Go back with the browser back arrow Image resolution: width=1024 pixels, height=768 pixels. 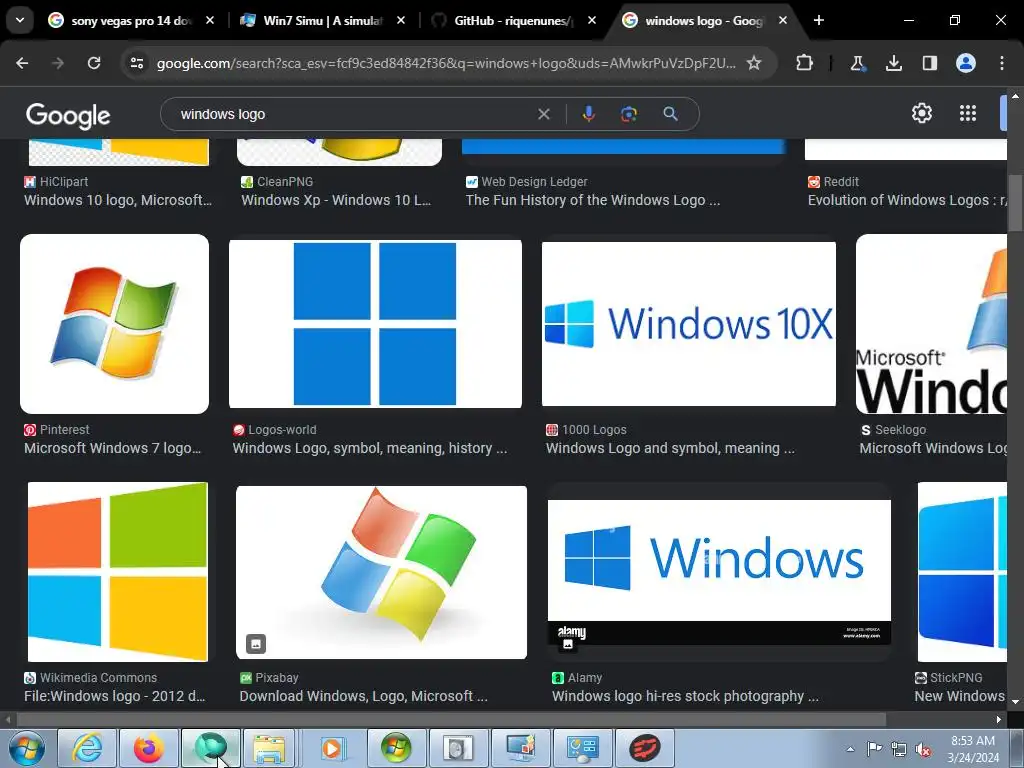coord(22,63)
